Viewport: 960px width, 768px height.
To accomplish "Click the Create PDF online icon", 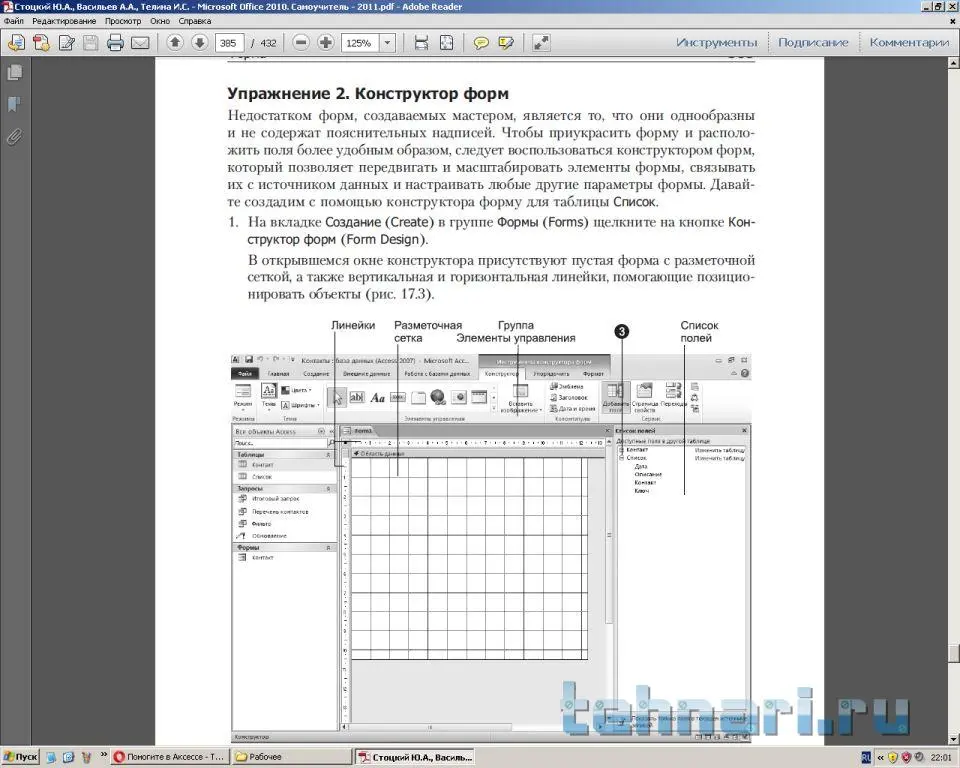I will [42, 43].
